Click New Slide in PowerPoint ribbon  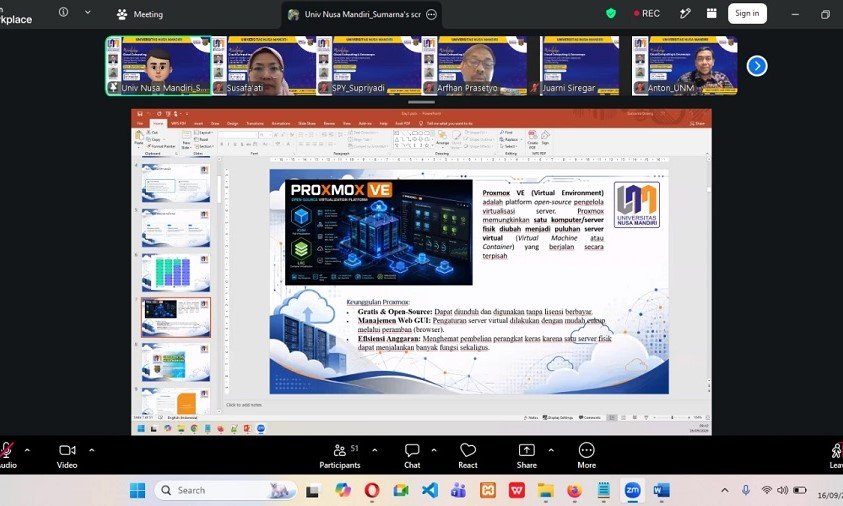(x=186, y=140)
